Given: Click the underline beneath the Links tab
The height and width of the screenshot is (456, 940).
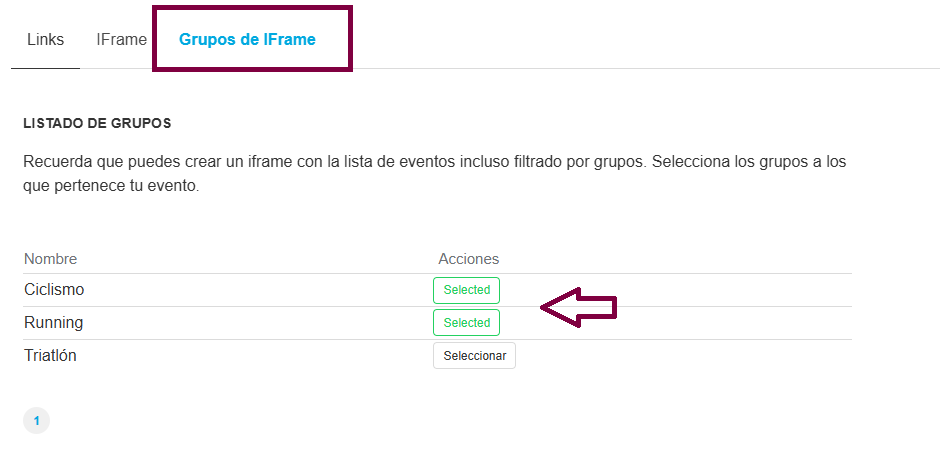Looking at the screenshot, I should (45, 68).
